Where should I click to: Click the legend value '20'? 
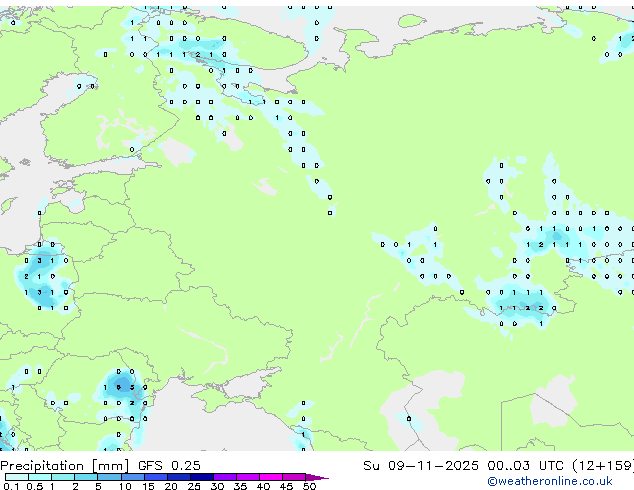point(171,486)
